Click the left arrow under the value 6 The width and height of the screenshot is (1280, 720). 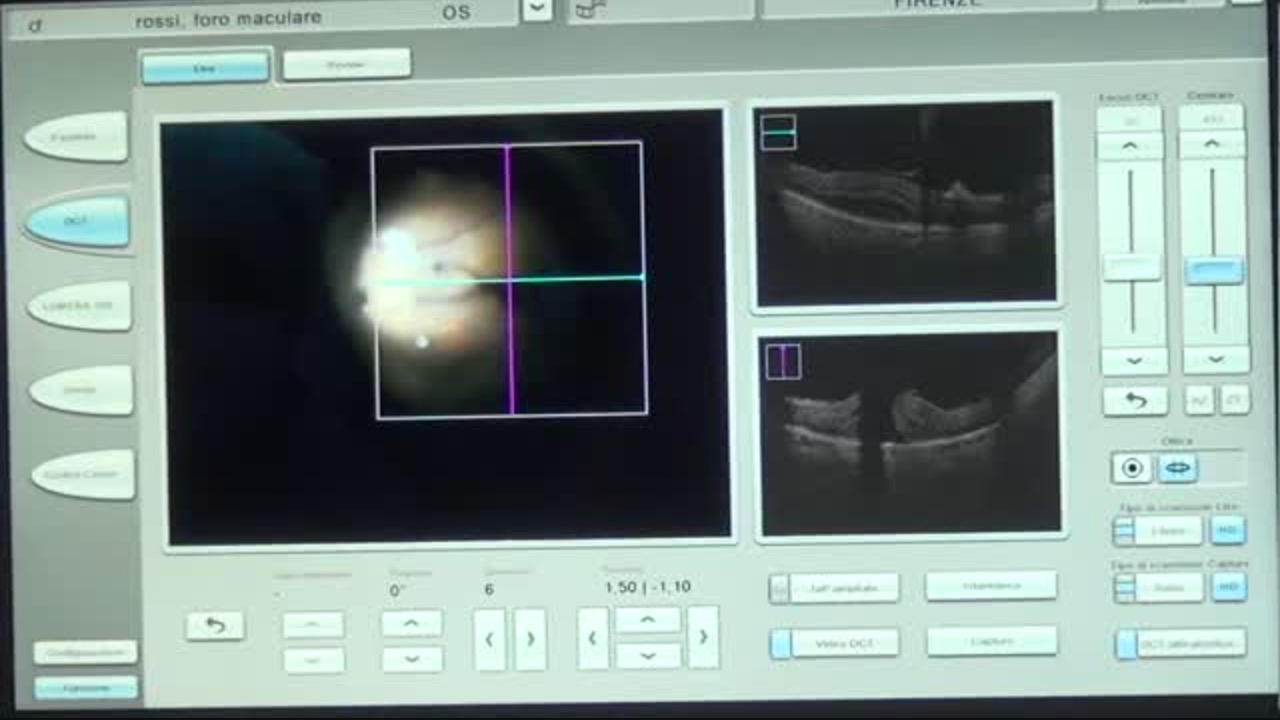coord(489,638)
